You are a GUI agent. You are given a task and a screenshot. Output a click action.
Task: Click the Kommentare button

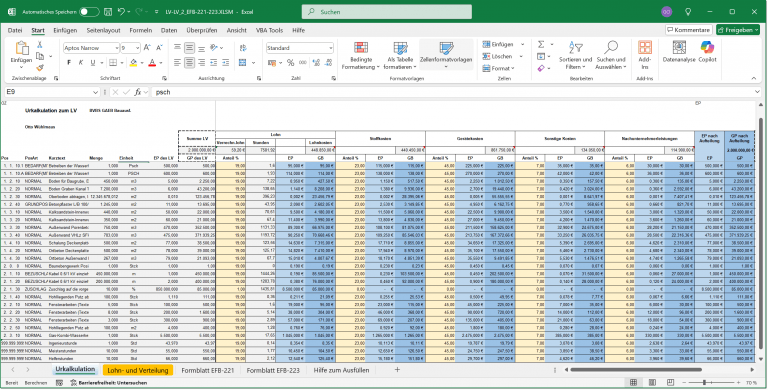point(689,30)
